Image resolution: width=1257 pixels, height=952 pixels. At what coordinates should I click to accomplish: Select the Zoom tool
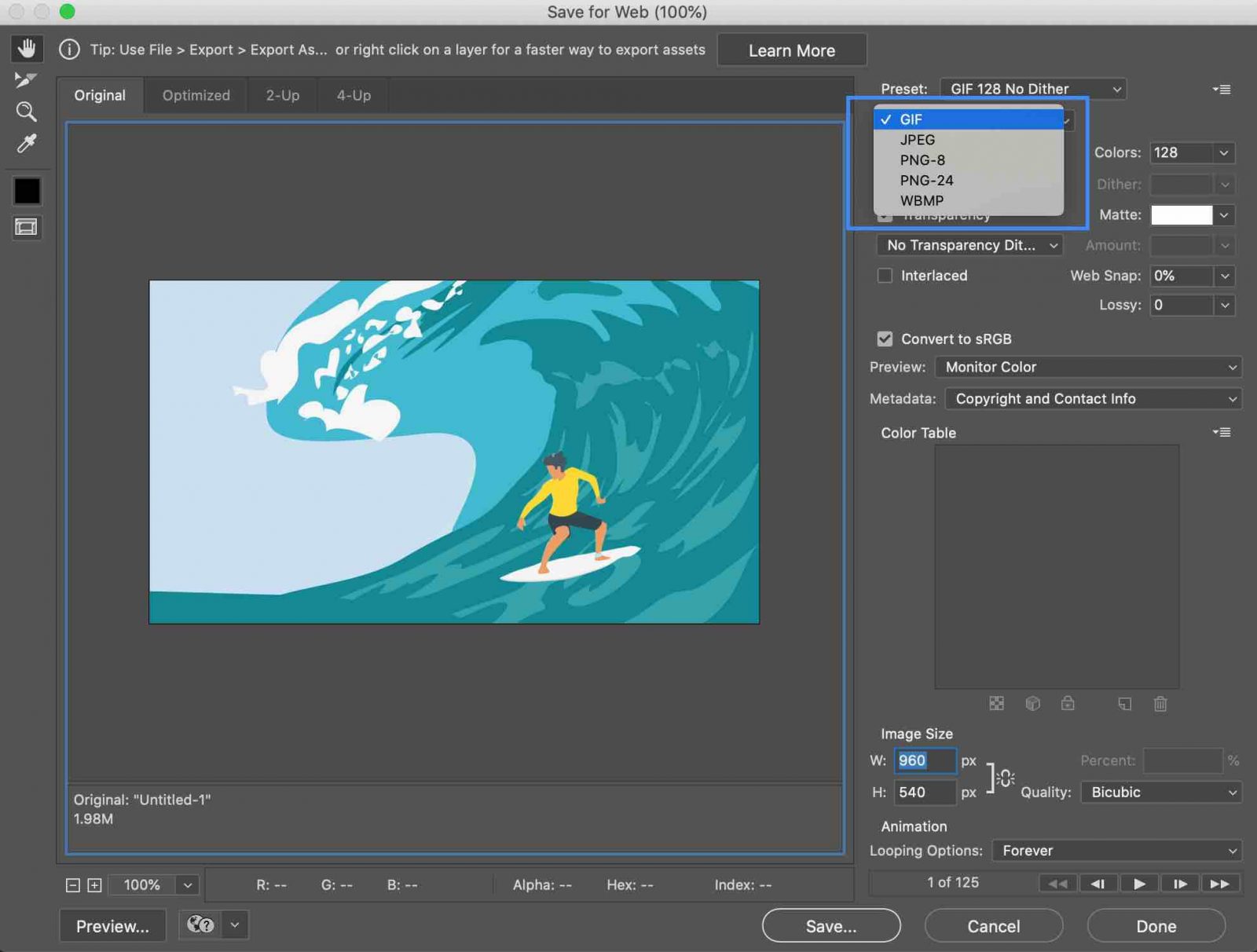pyautogui.click(x=26, y=112)
